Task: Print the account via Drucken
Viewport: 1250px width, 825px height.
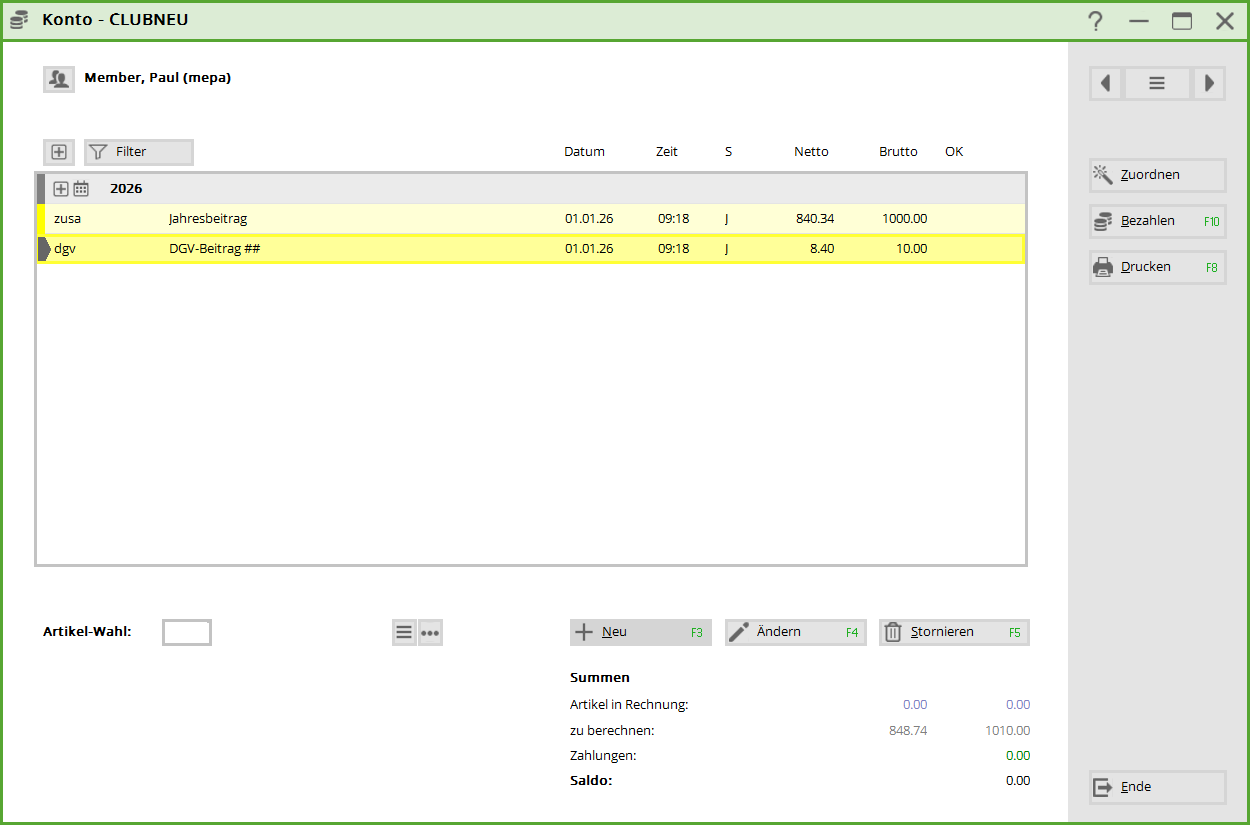Action: [x=1157, y=267]
